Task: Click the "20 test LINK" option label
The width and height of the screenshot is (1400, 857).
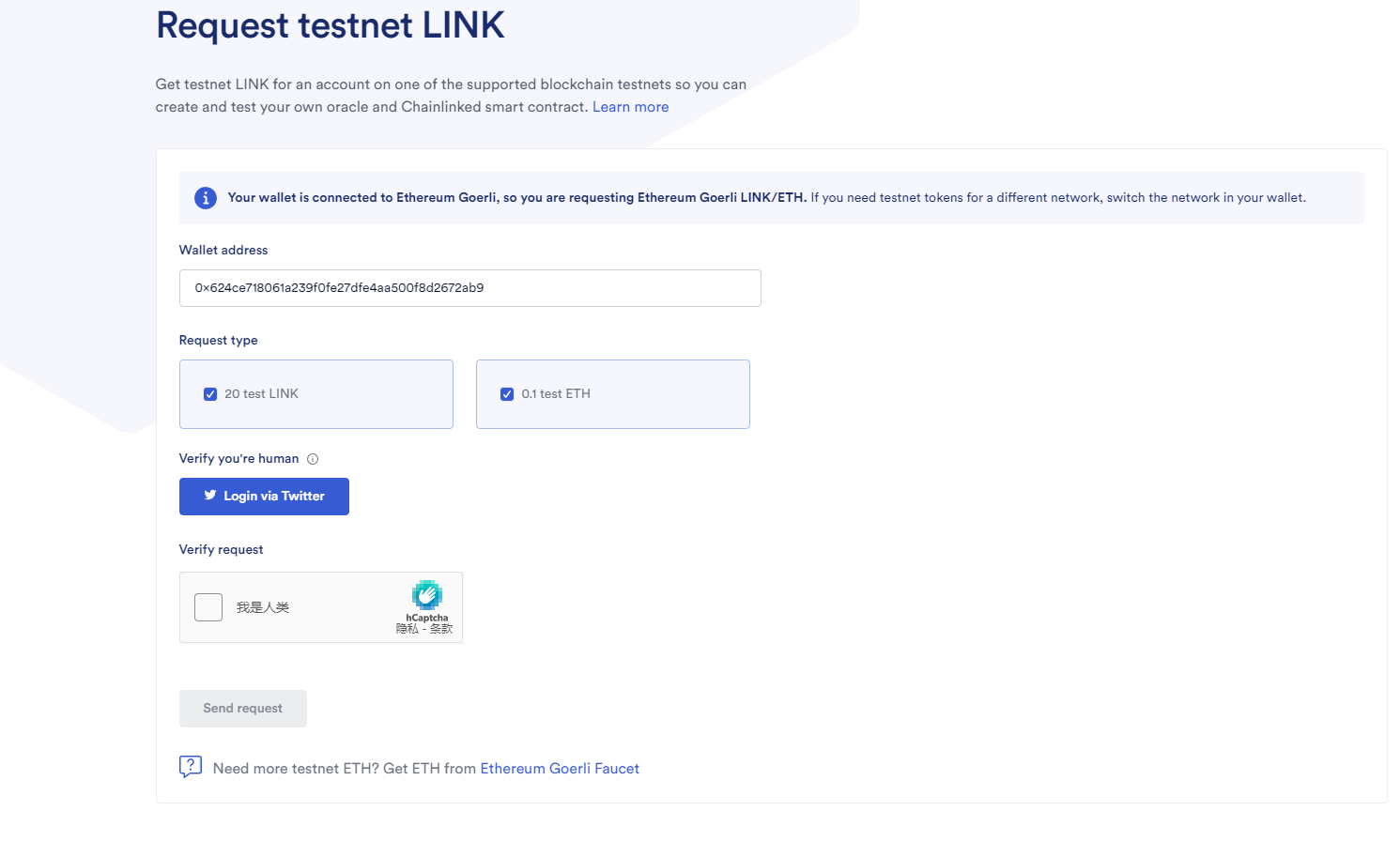Action: point(261,394)
